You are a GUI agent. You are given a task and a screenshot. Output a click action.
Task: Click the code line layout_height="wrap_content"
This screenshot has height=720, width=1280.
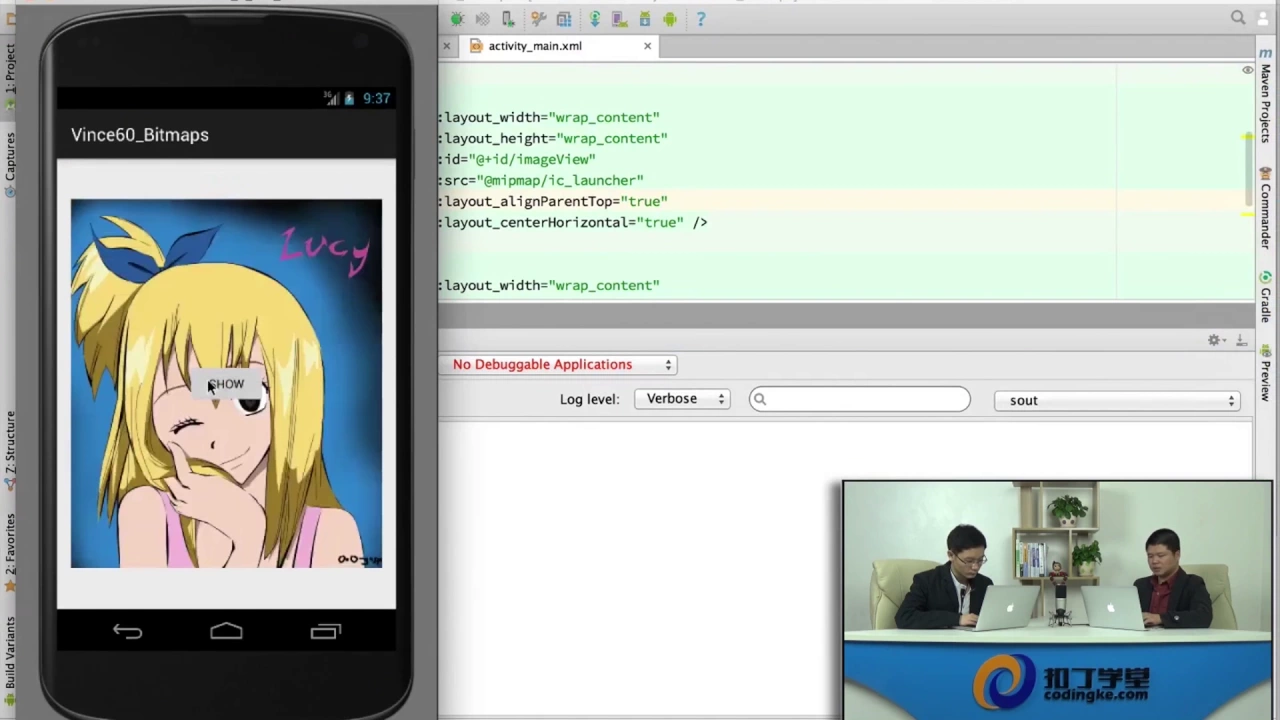click(553, 138)
